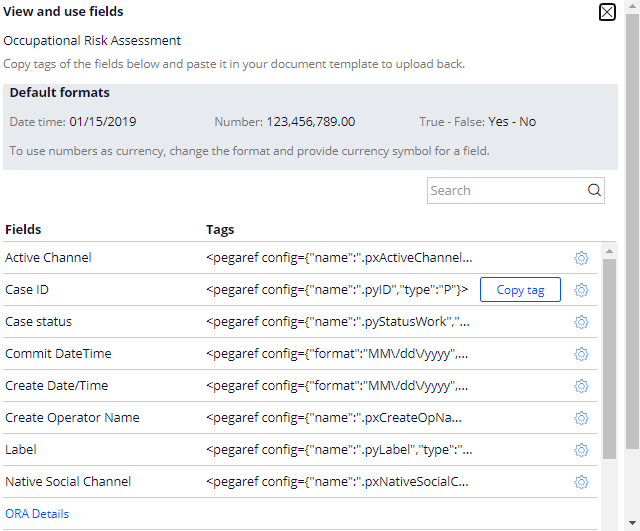Click the fields list scroll up arrow
This screenshot has height=531, width=640.
pyautogui.click(x=609, y=251)
